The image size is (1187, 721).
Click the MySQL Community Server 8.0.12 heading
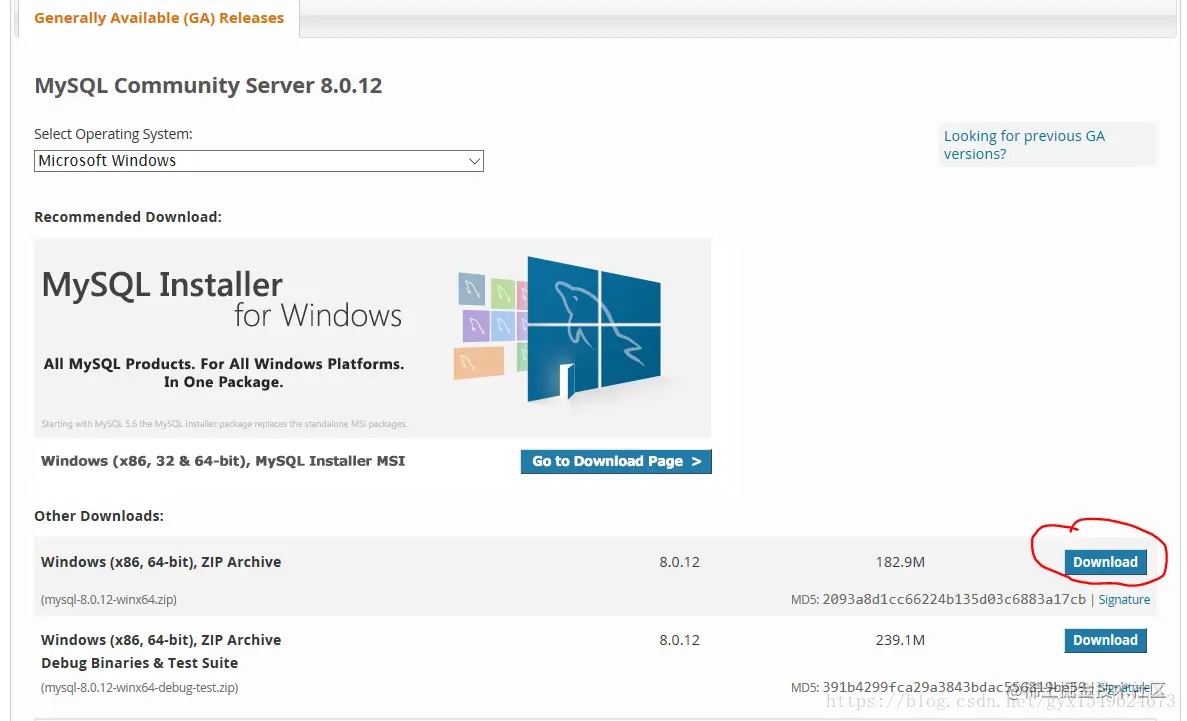pyautogui.click(x=208, y=86)
